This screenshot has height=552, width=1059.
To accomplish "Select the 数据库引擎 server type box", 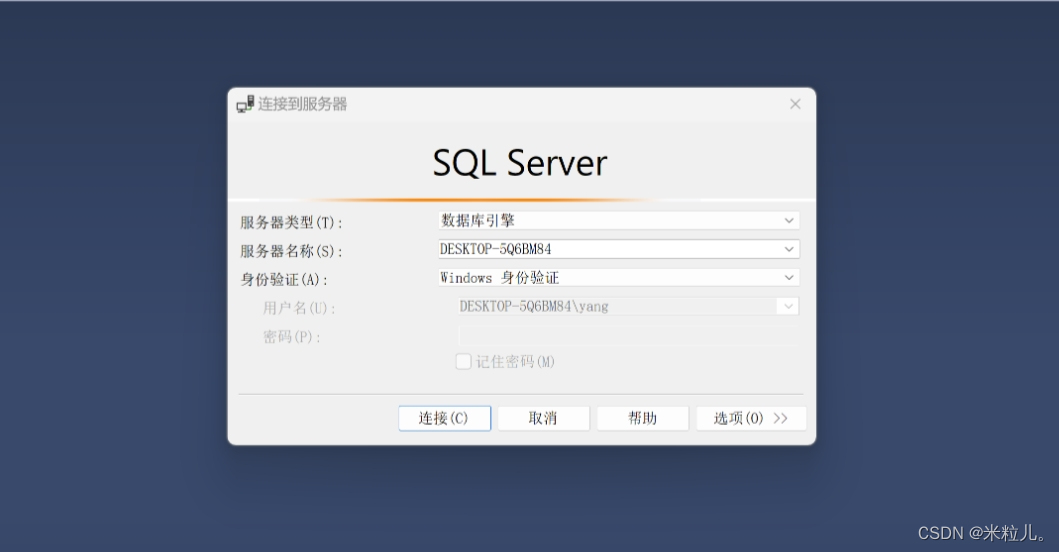I will click(x=619, y=220).
